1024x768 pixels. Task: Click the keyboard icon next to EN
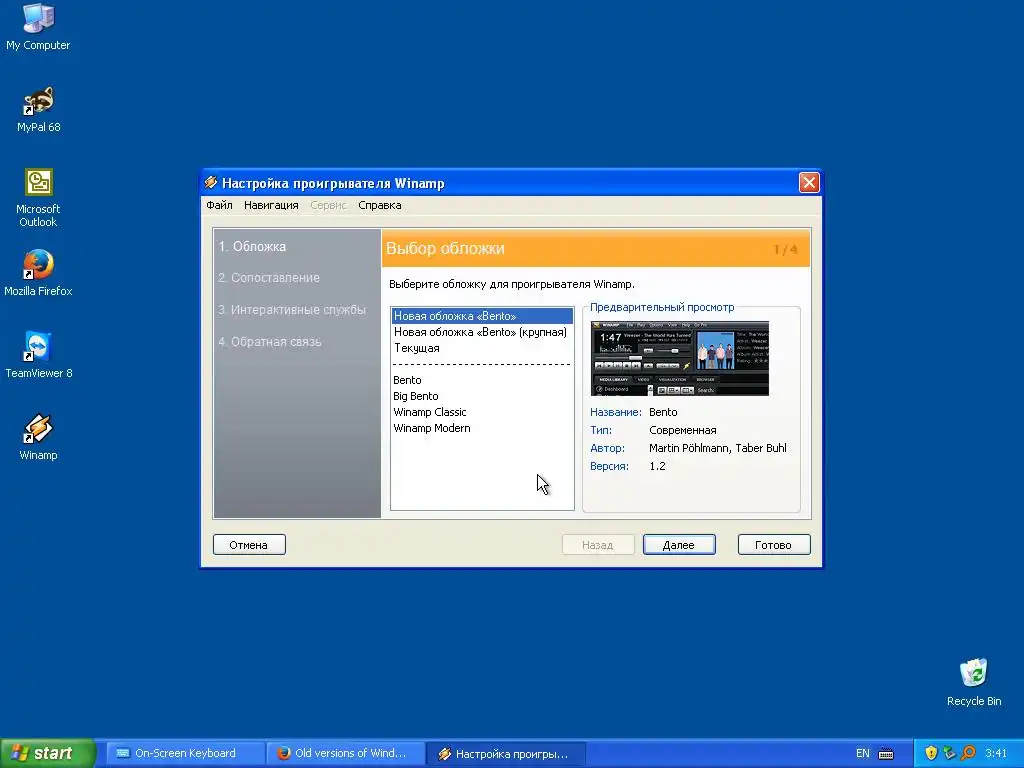click(886, 754)
